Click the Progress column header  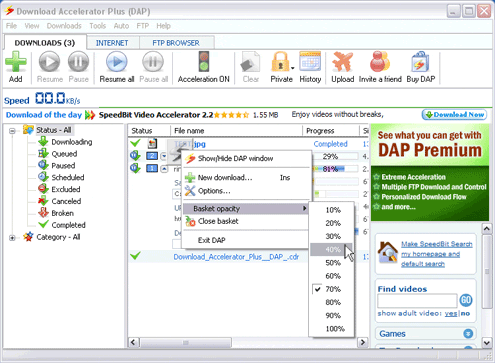(331, 131)
